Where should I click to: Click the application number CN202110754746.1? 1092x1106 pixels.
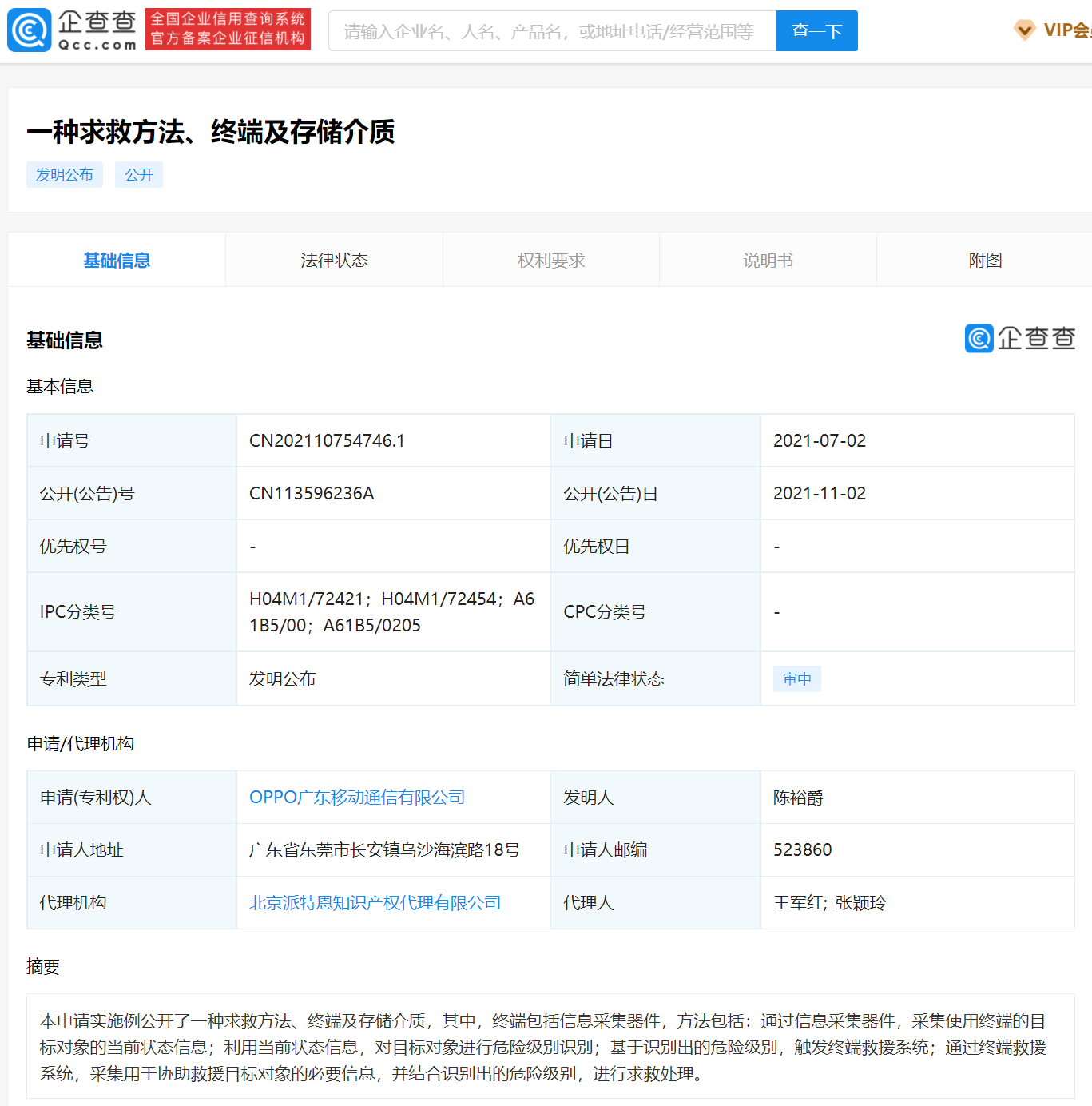coord(327,441)
